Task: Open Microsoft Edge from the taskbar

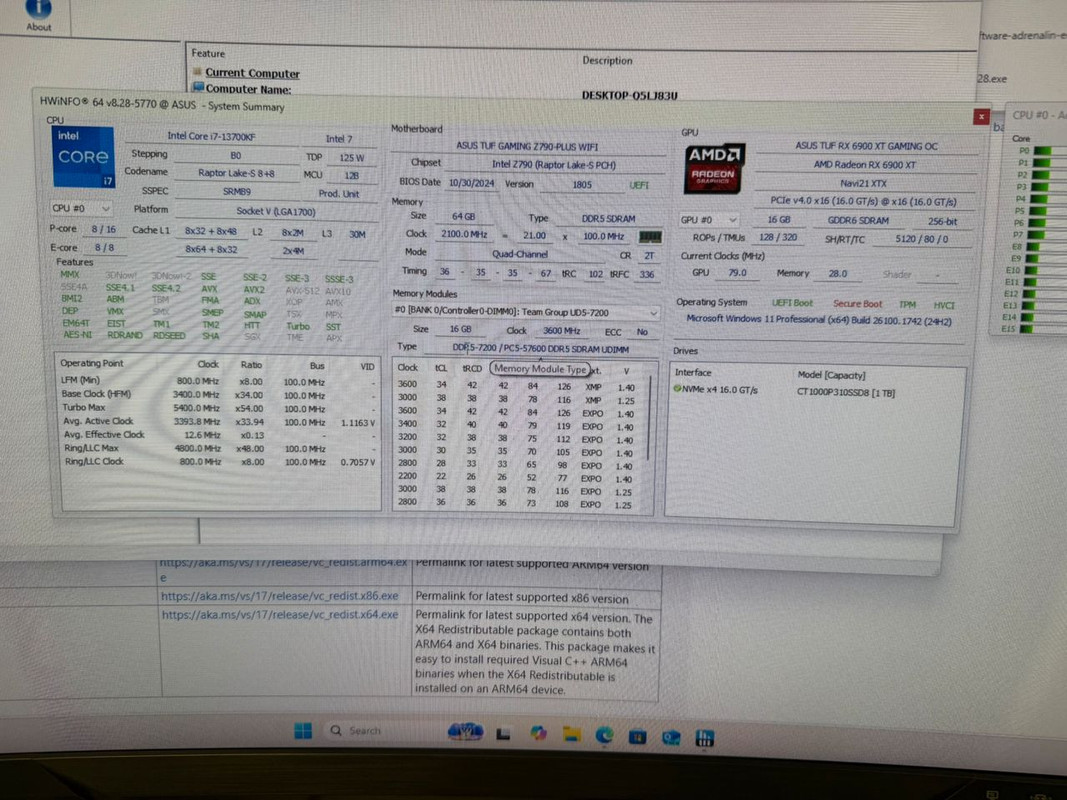Action: (x=604, y=735)
